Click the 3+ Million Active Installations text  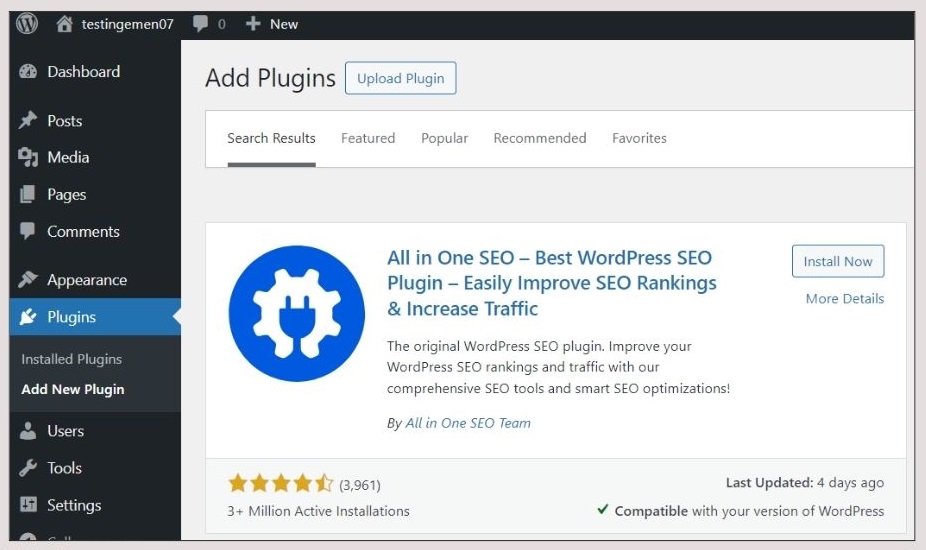tap(318, 511)
